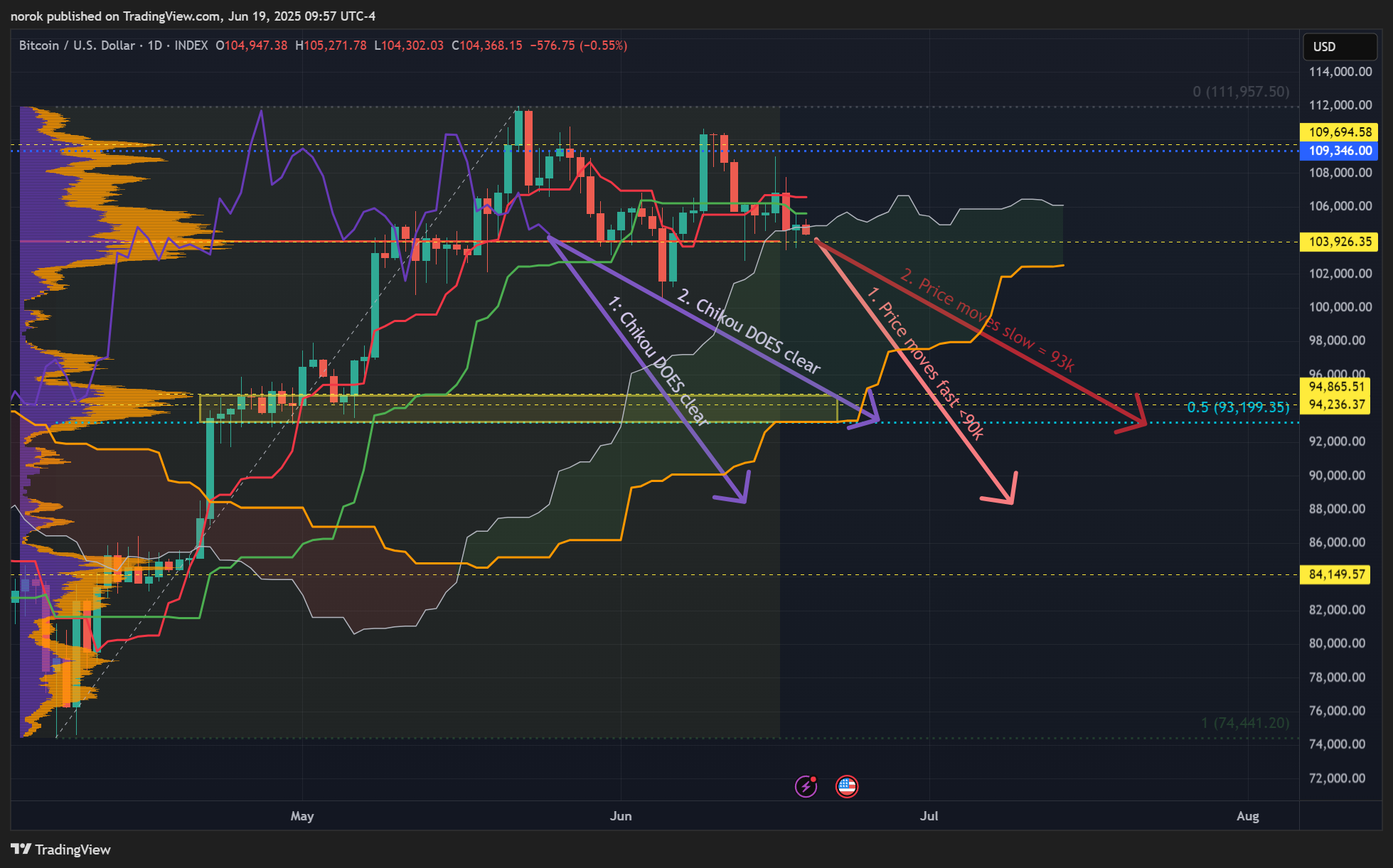This screenshot has width=1393, height=868.
Task: Click the 90,000.00 price axis tick
Action: pos(1338,476)
